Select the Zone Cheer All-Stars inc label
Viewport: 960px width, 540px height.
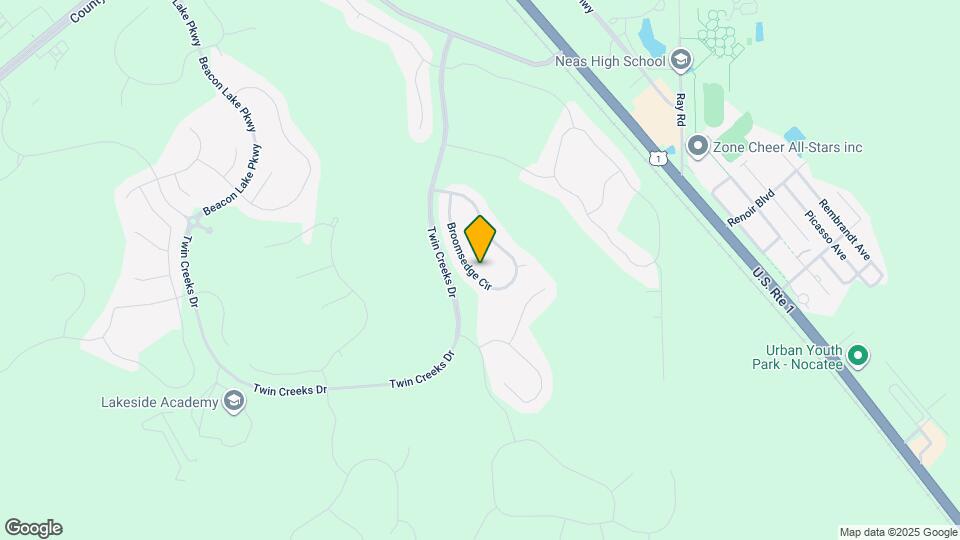coord(787,147)
